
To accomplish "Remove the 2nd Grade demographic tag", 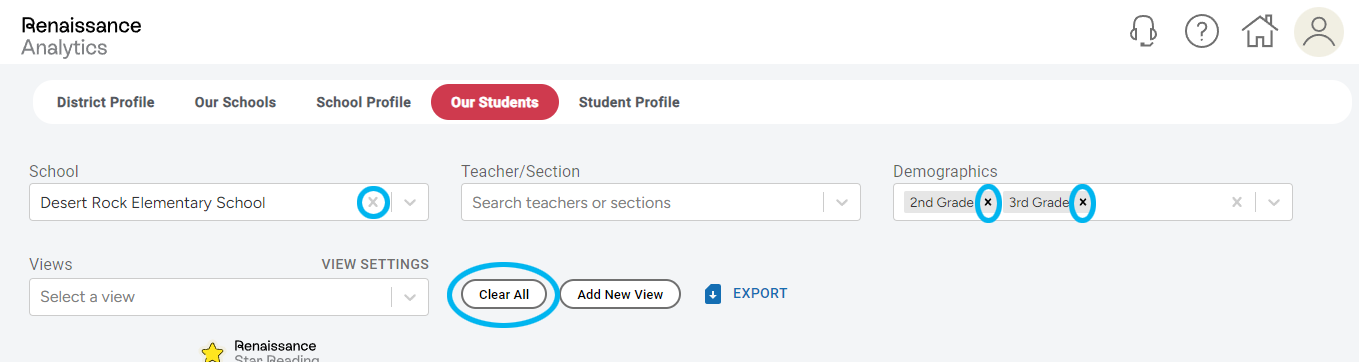I will point(988,202).
